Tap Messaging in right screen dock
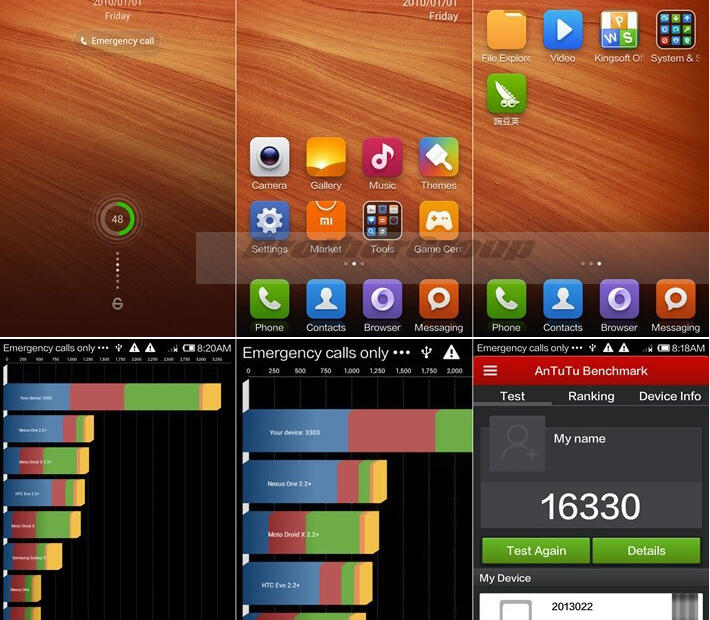This screenshot has height=620, width=710. tap(676, 299)
